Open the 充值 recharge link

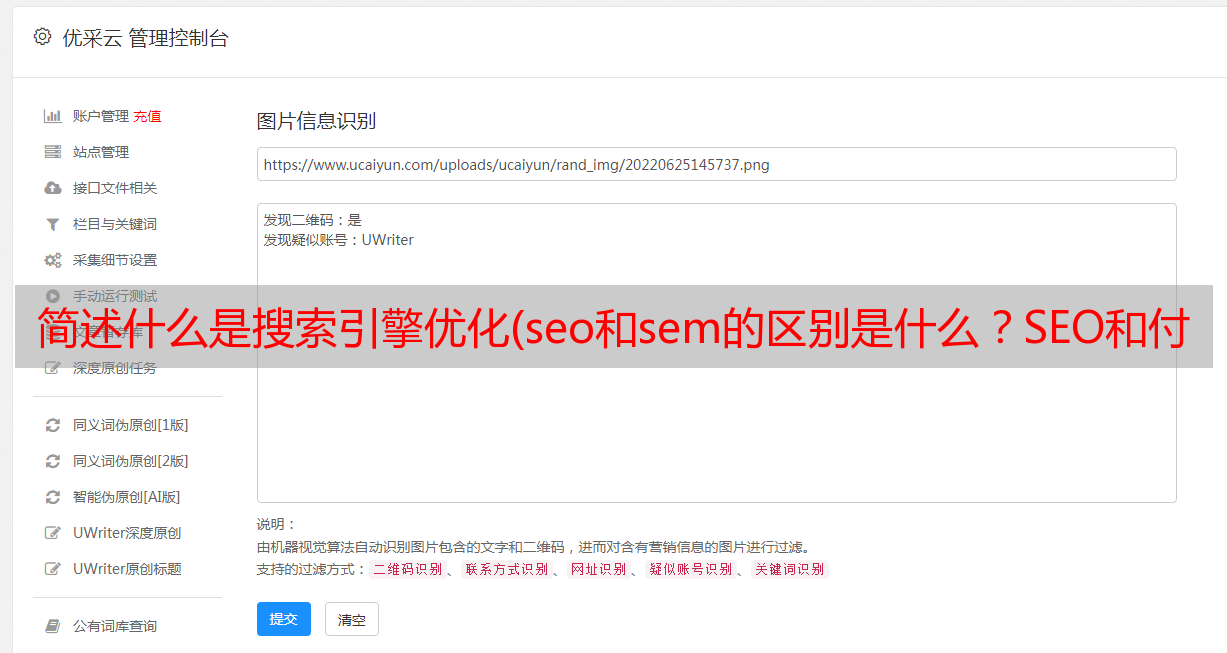(147, 116)
